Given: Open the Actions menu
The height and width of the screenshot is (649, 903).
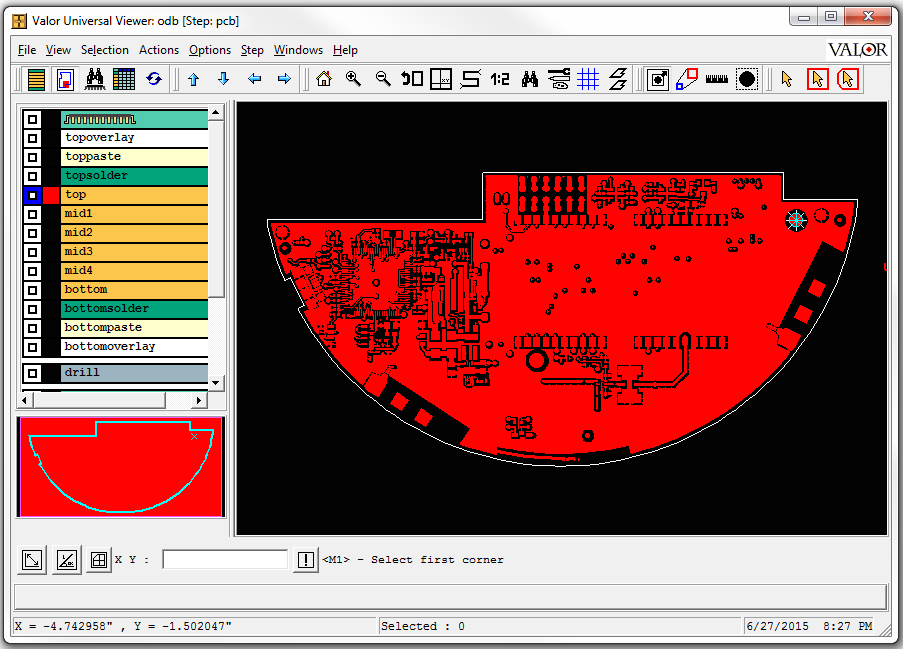Looking at the screenshot, I should [159, 50].
